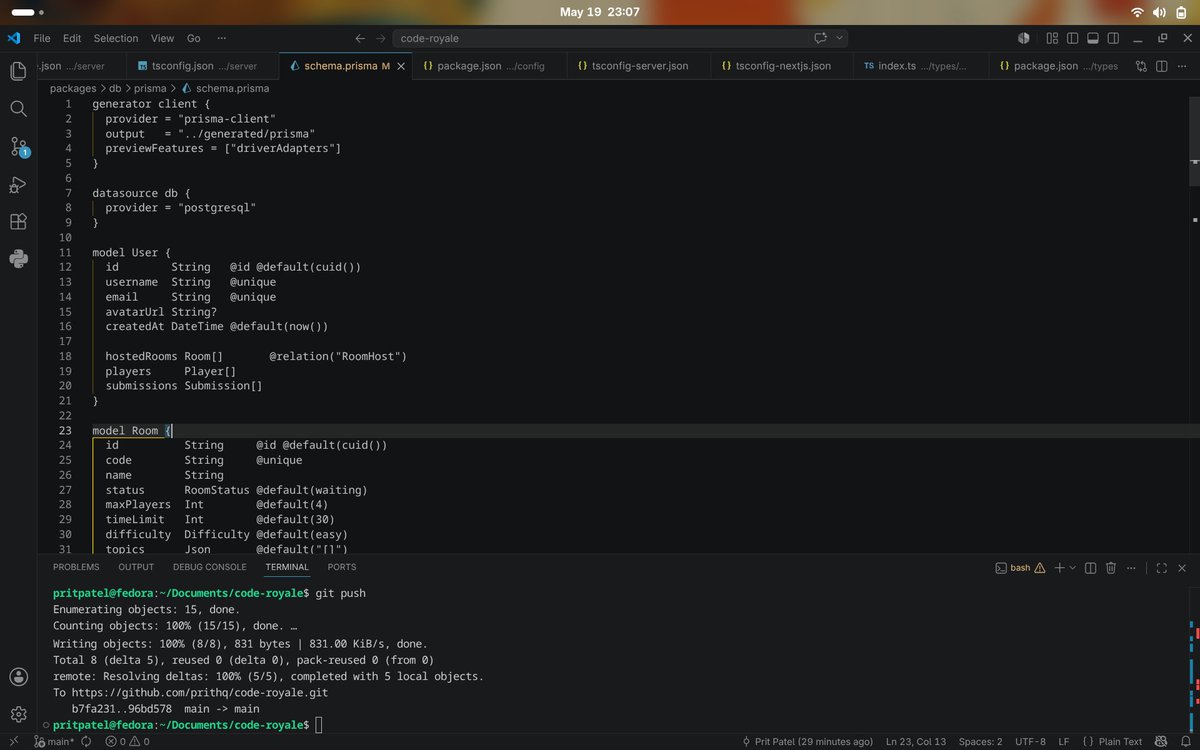Click the Customize Layout icon
The image size is (1200, 750).
point(1052,38)
